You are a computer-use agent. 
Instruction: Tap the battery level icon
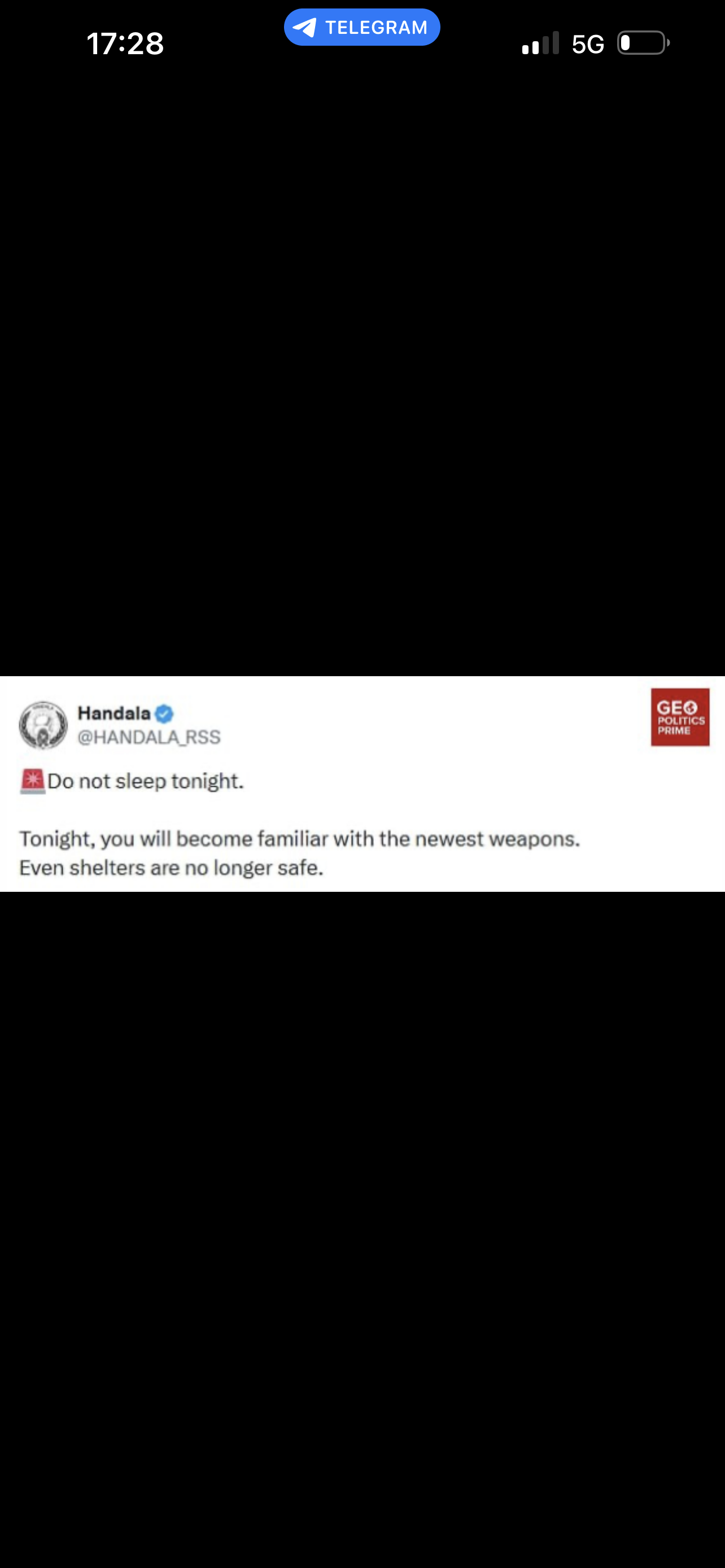(644, 43)
